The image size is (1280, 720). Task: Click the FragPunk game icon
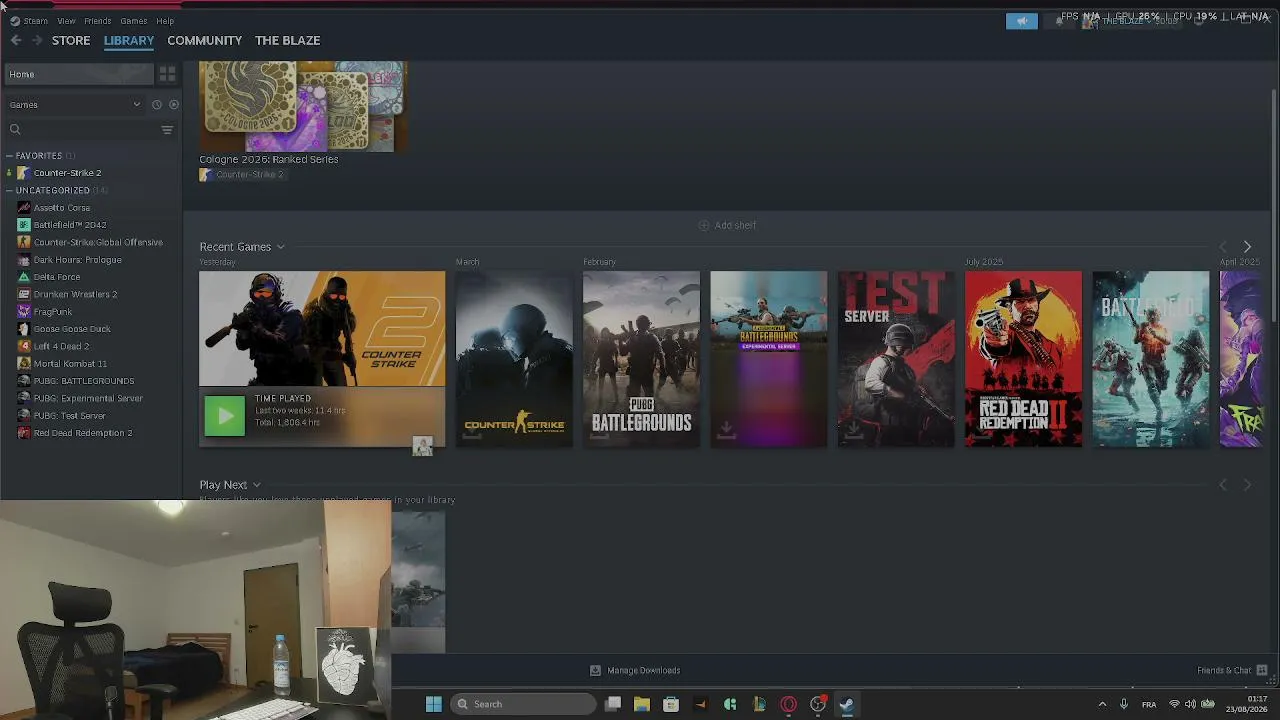24,312
